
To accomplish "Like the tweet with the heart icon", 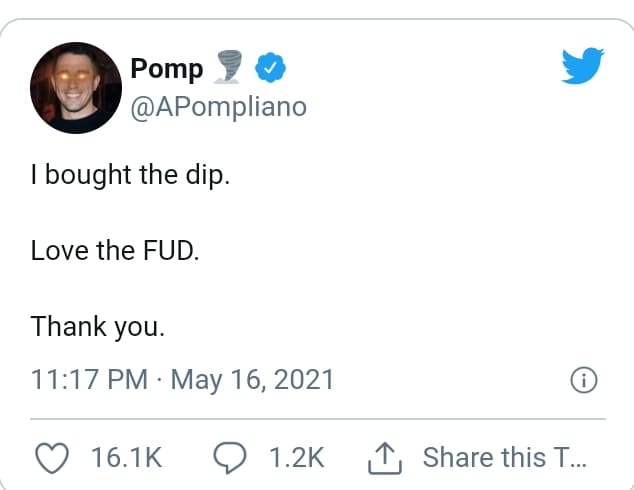I will pyautogui.click(x=52, y=458).
